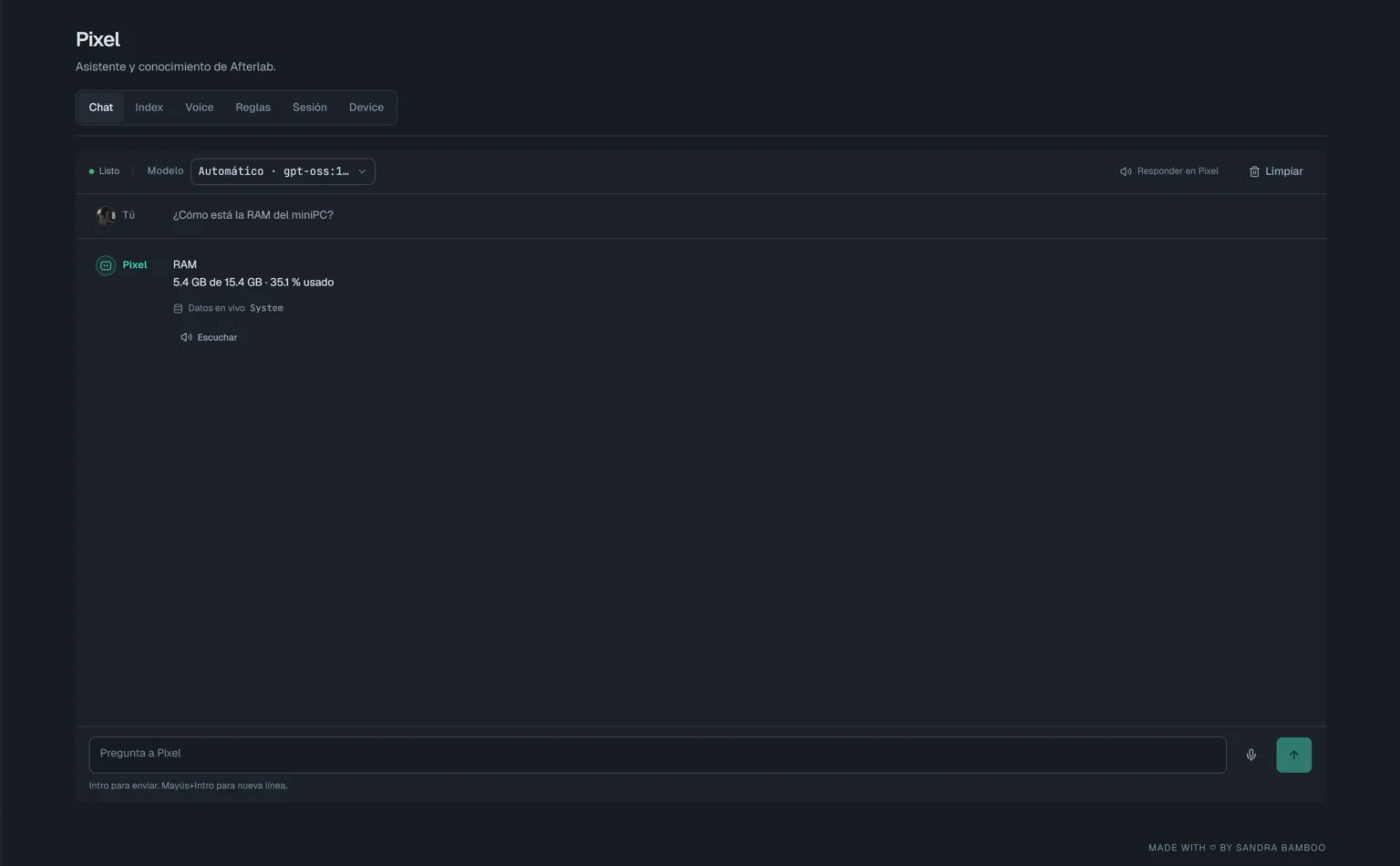
Task: Focus the Pregunta a Pixel input field
Action: [x=657, y=755]
